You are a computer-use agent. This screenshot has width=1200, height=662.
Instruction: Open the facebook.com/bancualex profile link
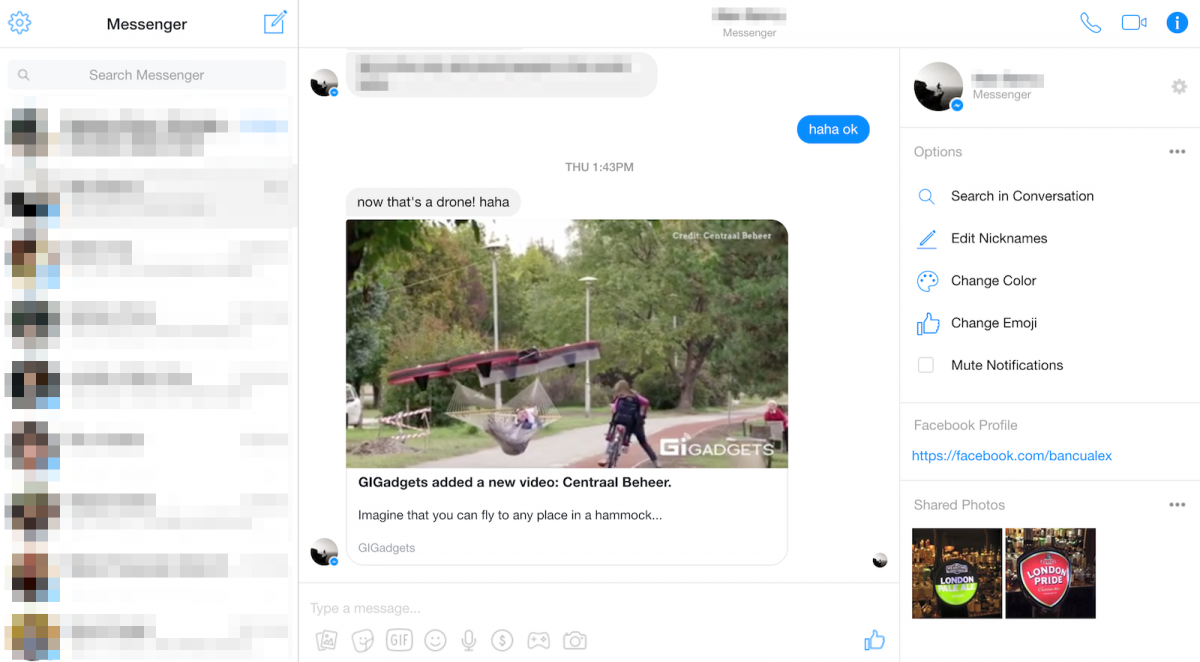(1011, 455)
